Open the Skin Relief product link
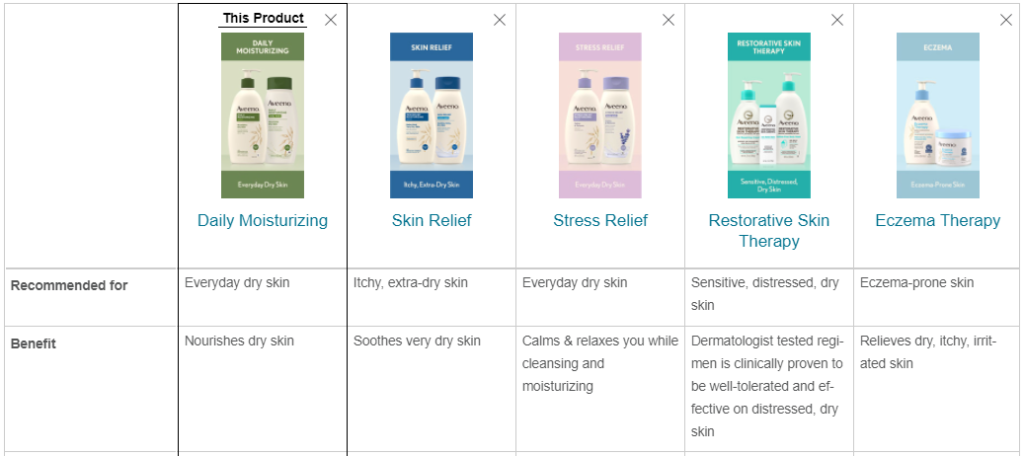Screen dimensions: 1024x456 [x=432, y=220]
